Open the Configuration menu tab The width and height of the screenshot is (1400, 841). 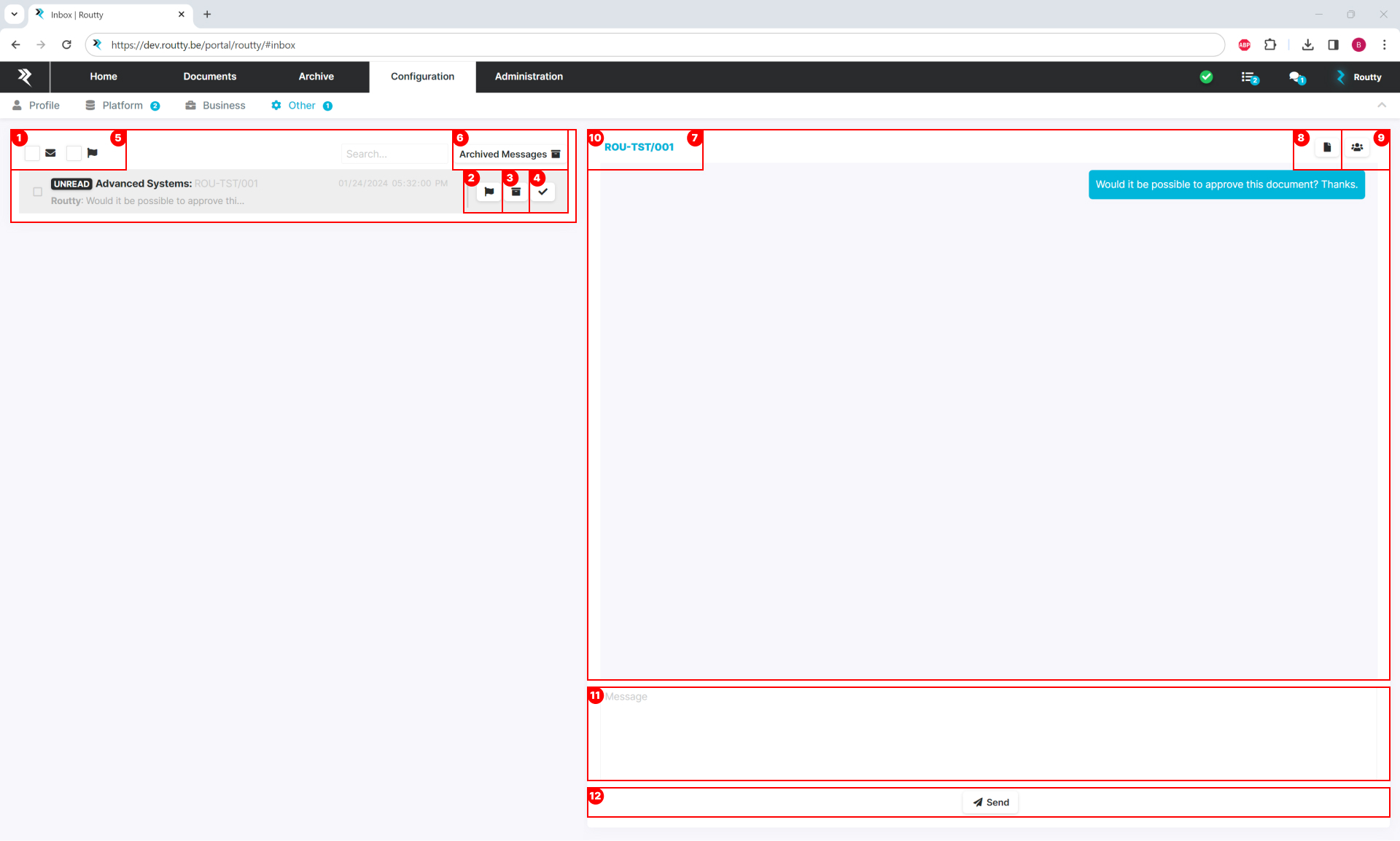[423, 76]
